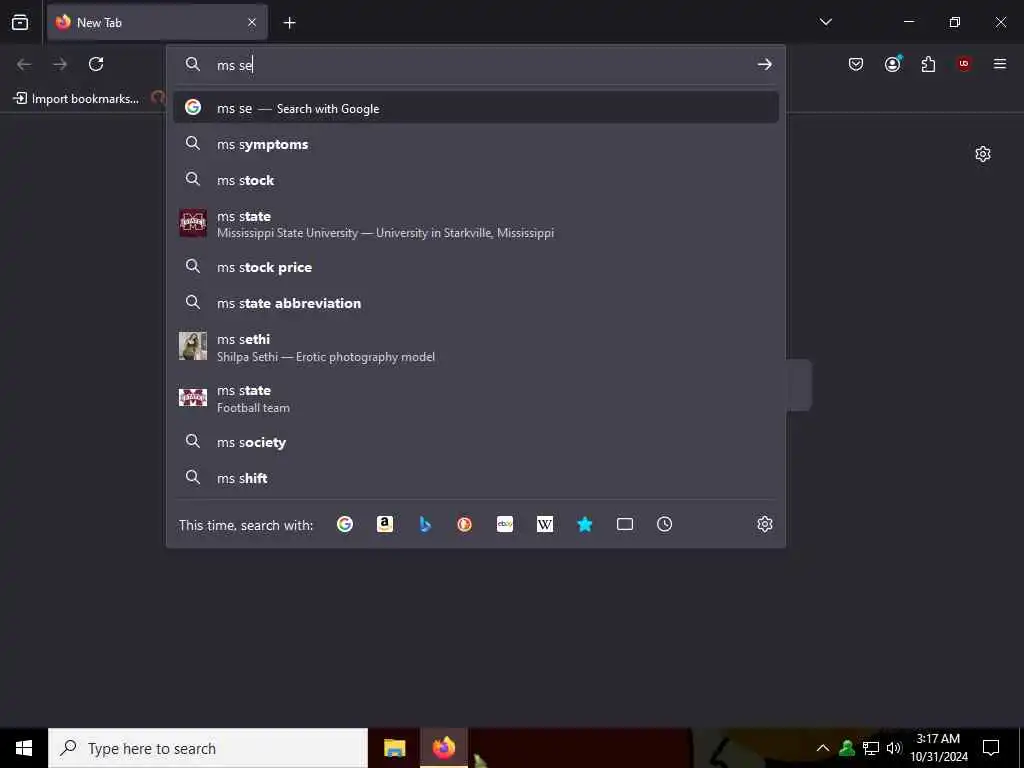Choose ms state Mississippi State University suggestion
The height and width of the screenshot is (768, 1024).
(475, 223)
